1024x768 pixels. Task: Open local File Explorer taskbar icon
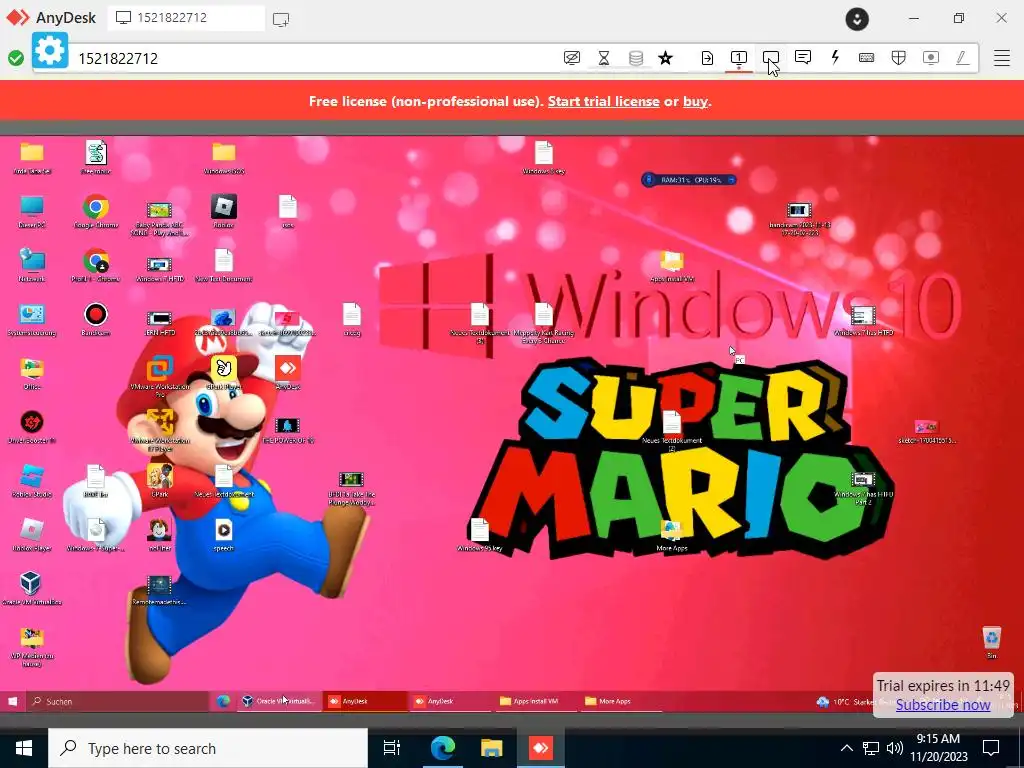click(x=492, y=748)
